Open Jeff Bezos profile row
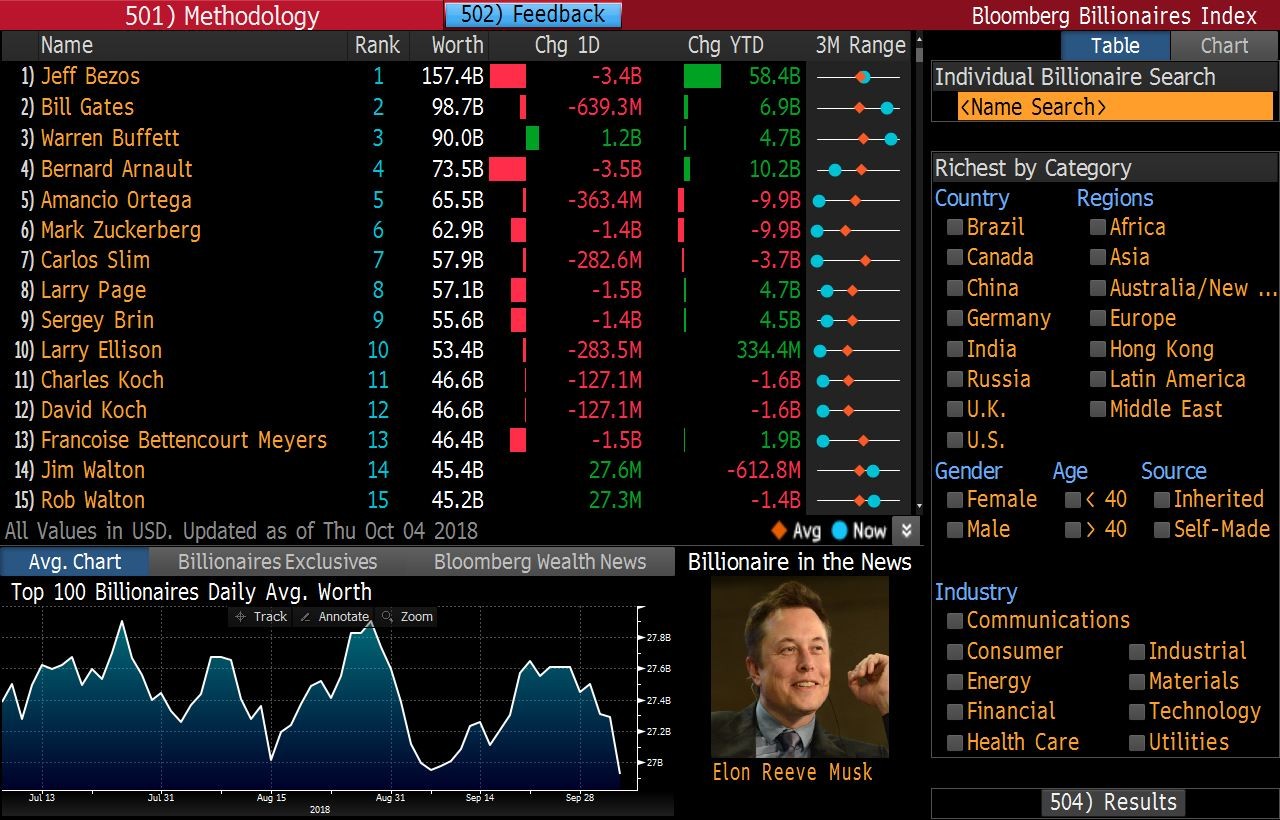The image size is (1280, 820). [455, 77]
